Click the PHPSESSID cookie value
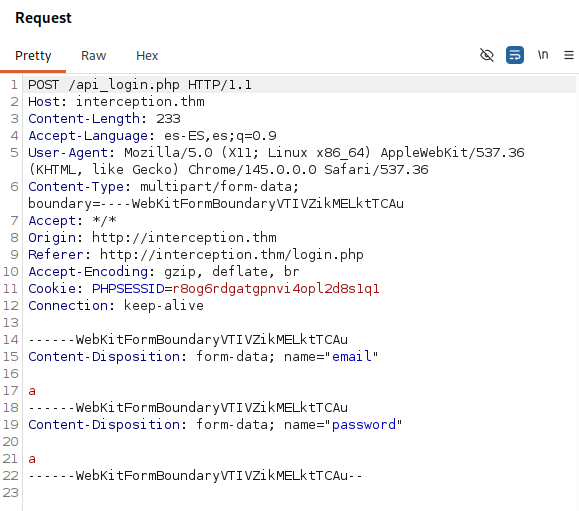579x511 pixels. coord(276,289)
